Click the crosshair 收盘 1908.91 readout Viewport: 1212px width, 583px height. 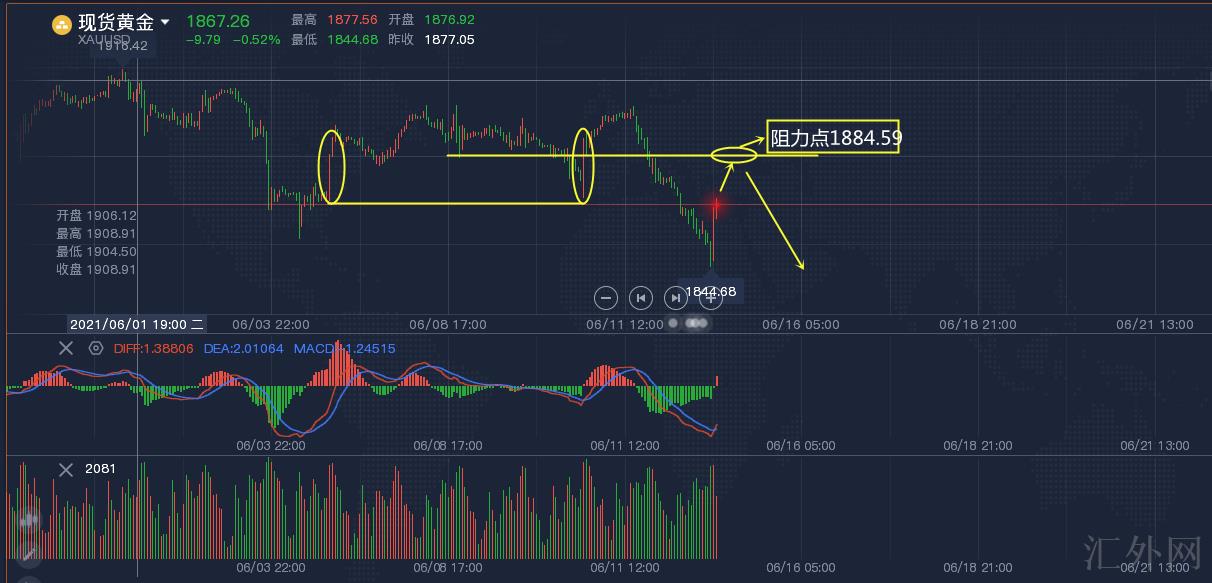(96, 270)
